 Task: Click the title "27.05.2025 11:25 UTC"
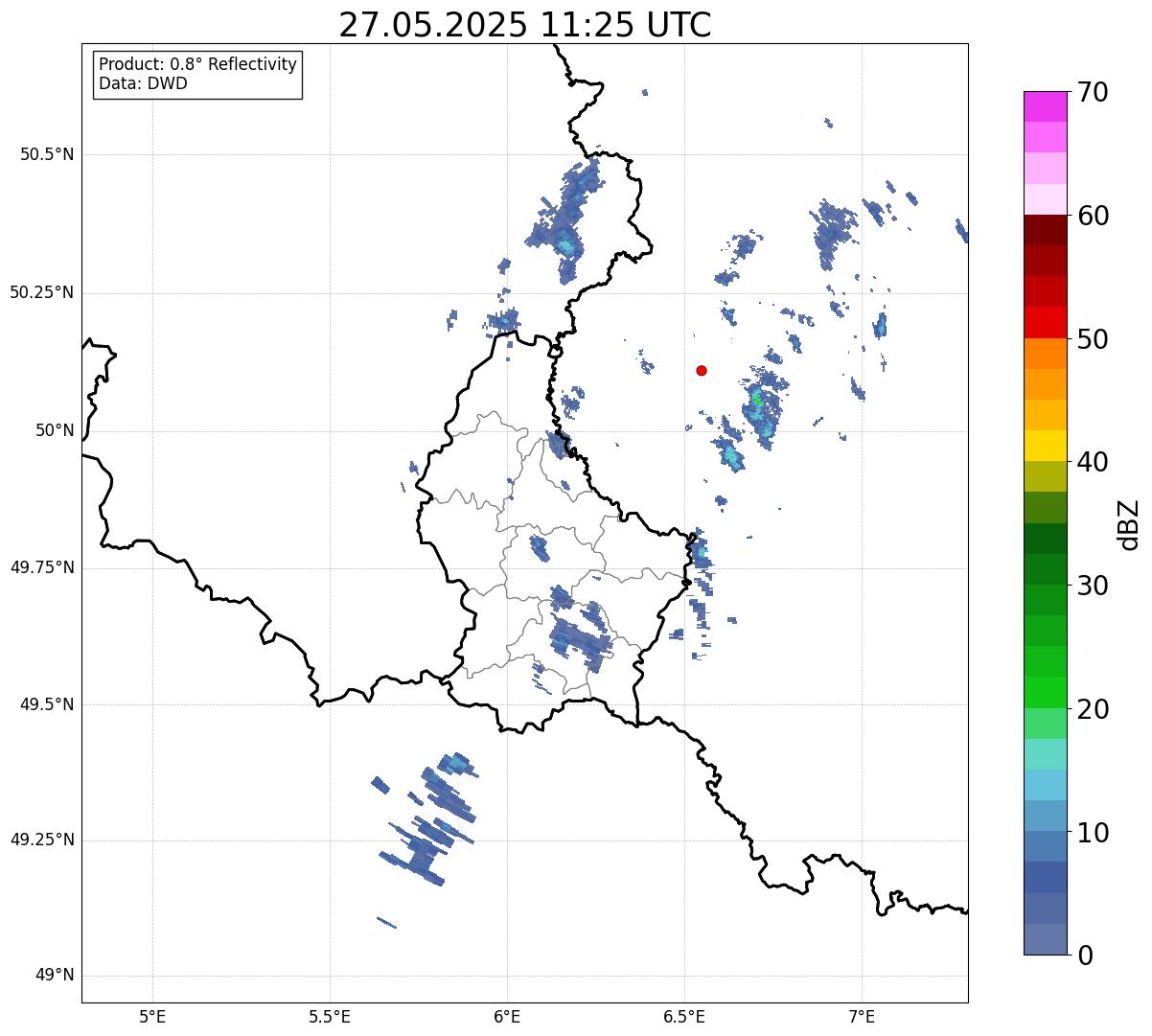pos(525,25)
